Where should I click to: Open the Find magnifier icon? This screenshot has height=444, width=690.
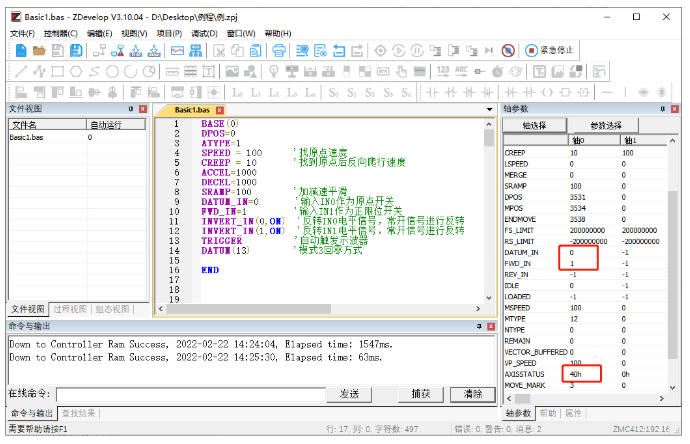(x=302, y=51)
